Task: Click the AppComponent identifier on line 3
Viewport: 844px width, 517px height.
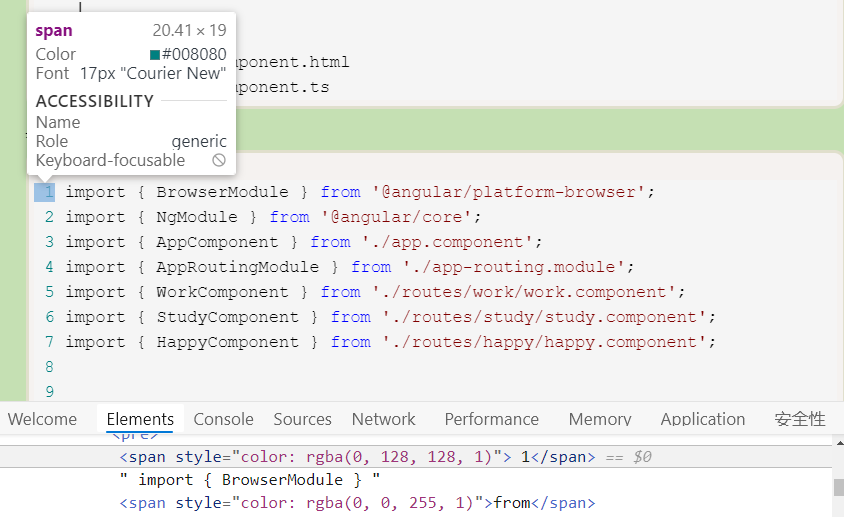Action: (x=217, y=242)
